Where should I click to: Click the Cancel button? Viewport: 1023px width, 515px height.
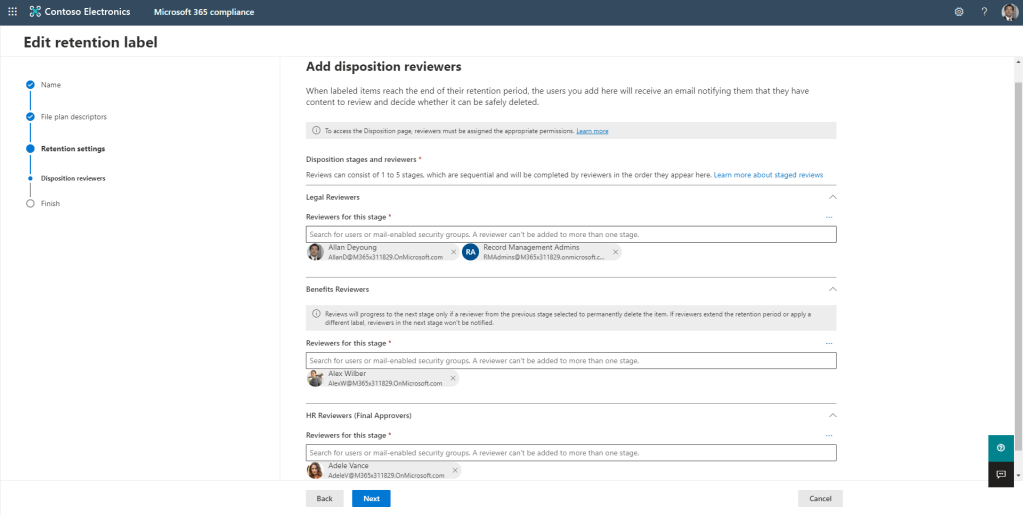tap(820, 498)
